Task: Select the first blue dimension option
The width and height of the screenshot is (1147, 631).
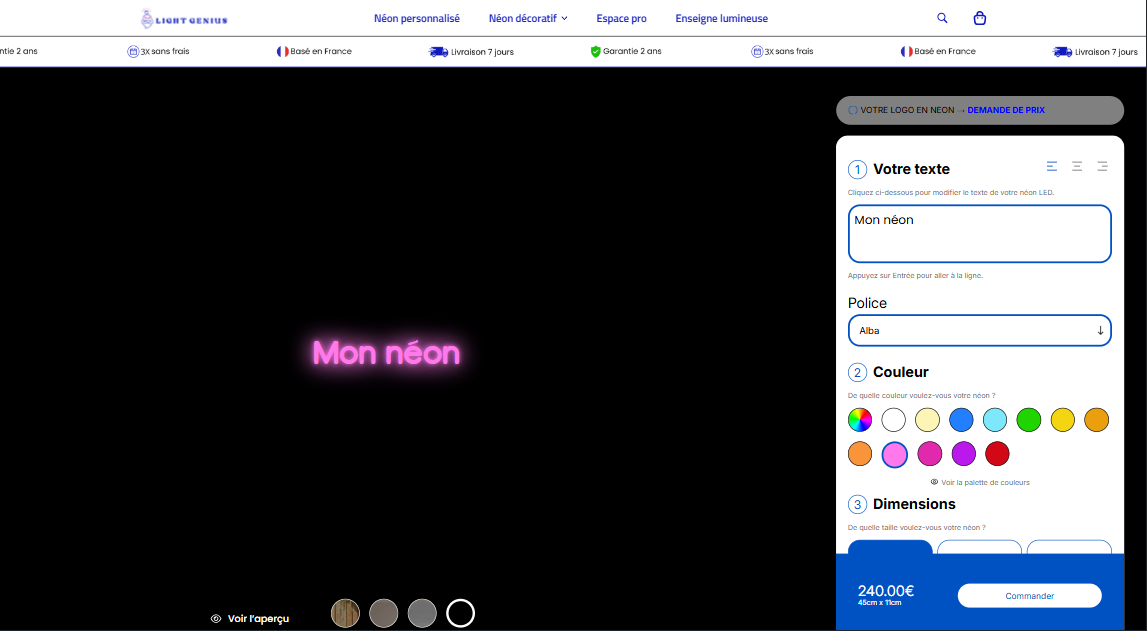Action: click(890, 547)
